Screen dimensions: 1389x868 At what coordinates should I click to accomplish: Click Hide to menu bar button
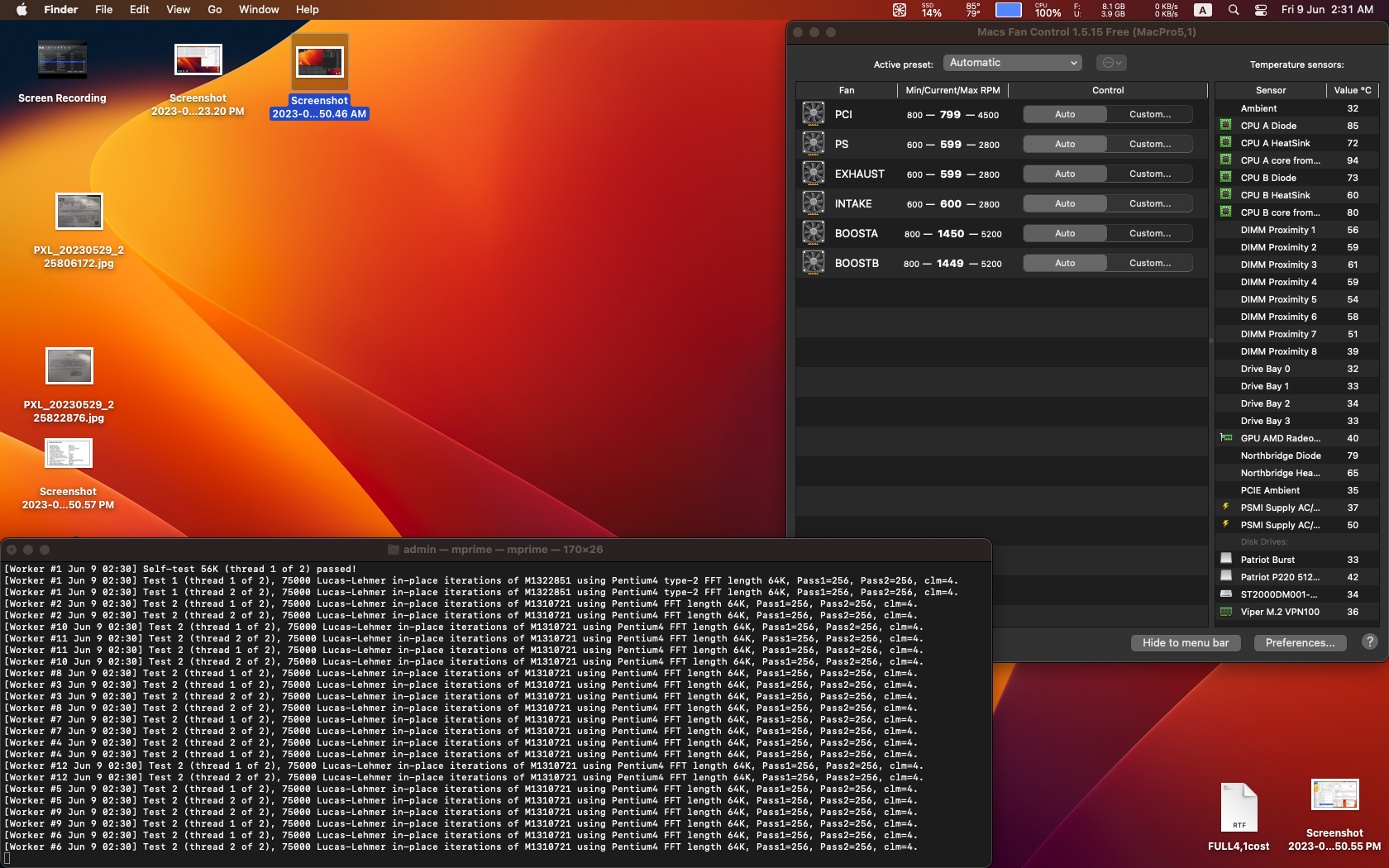(x=1186, y=642)
